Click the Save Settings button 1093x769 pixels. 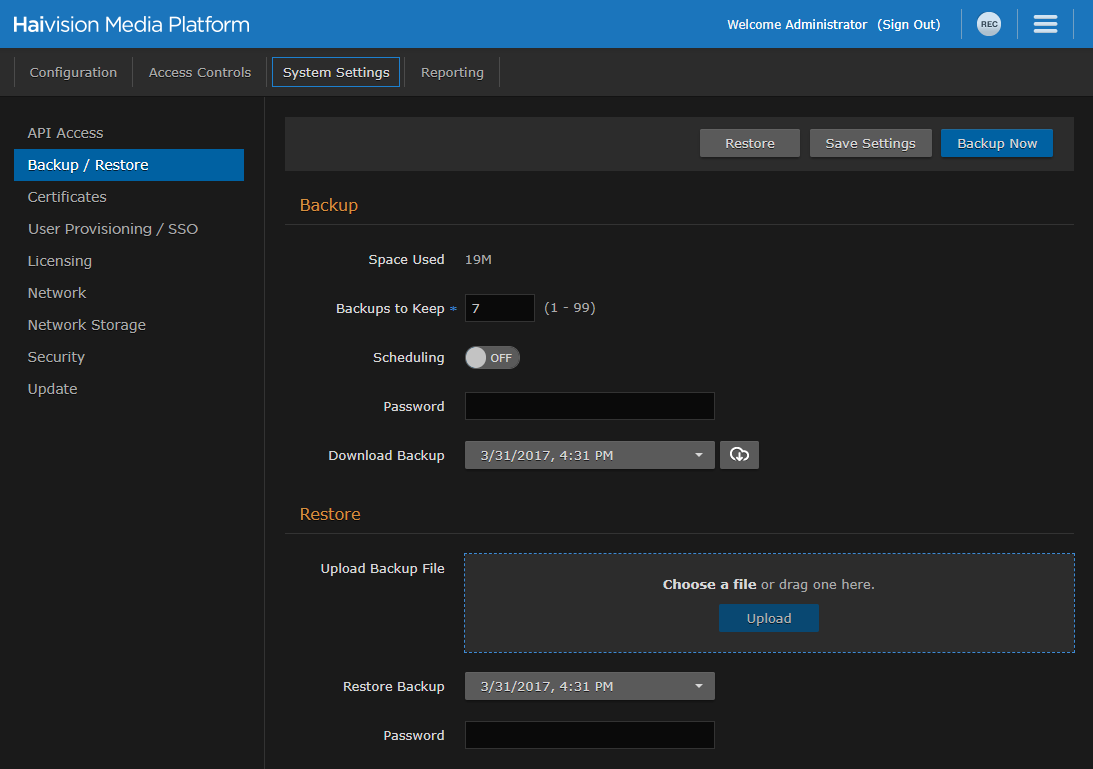(870, 142)
